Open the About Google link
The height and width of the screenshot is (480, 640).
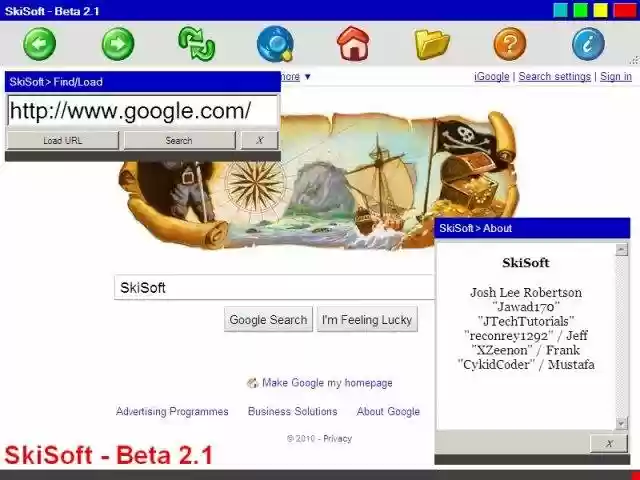pyautogui.click(x=388, y=411)
